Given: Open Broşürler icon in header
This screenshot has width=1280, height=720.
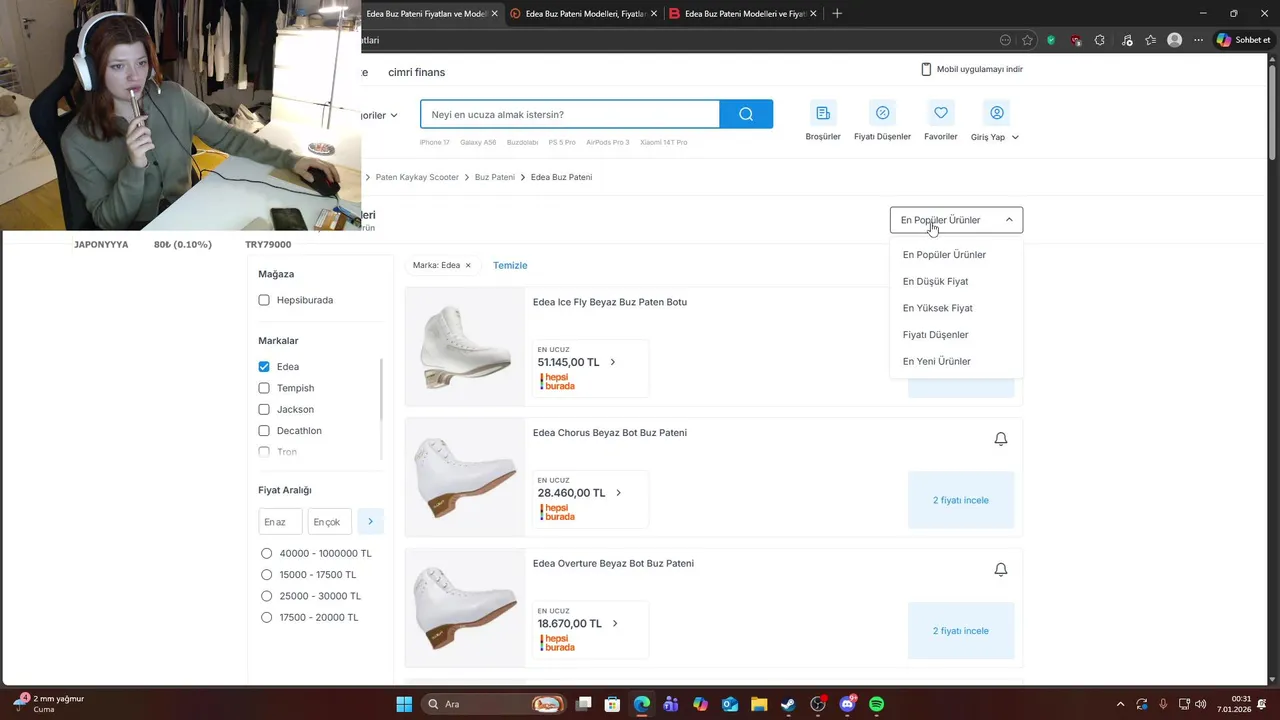Looking at the screenshot, I should point(823,113).
